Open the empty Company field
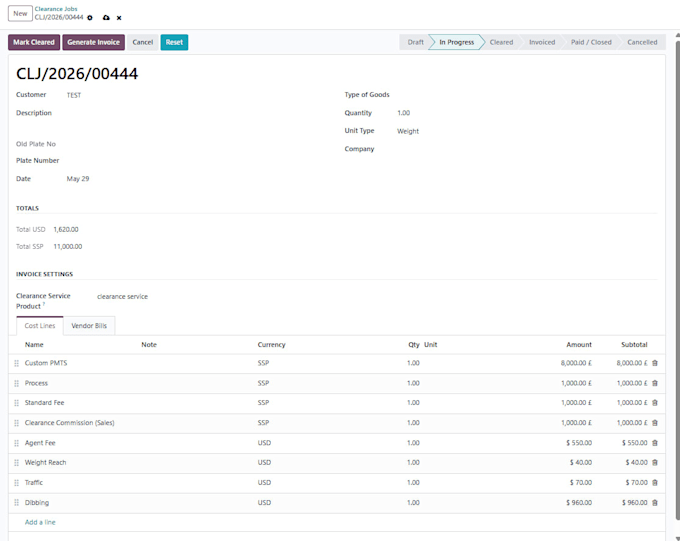This screenshot has width=680, height=541. pos(526,149)
